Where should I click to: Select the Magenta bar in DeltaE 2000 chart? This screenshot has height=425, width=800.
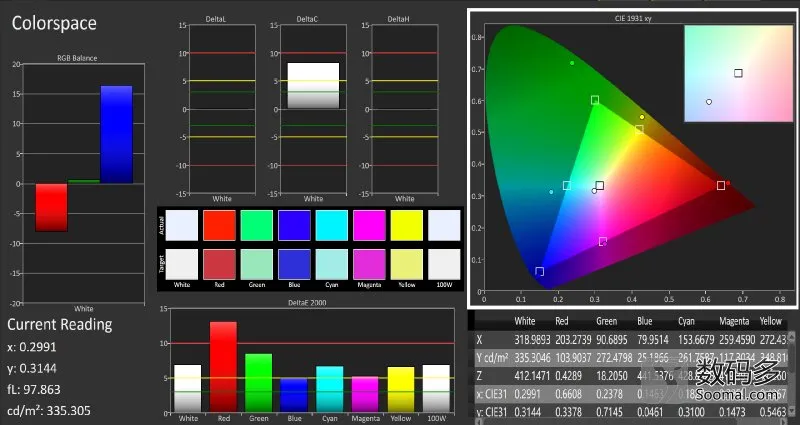pos(365,394)
